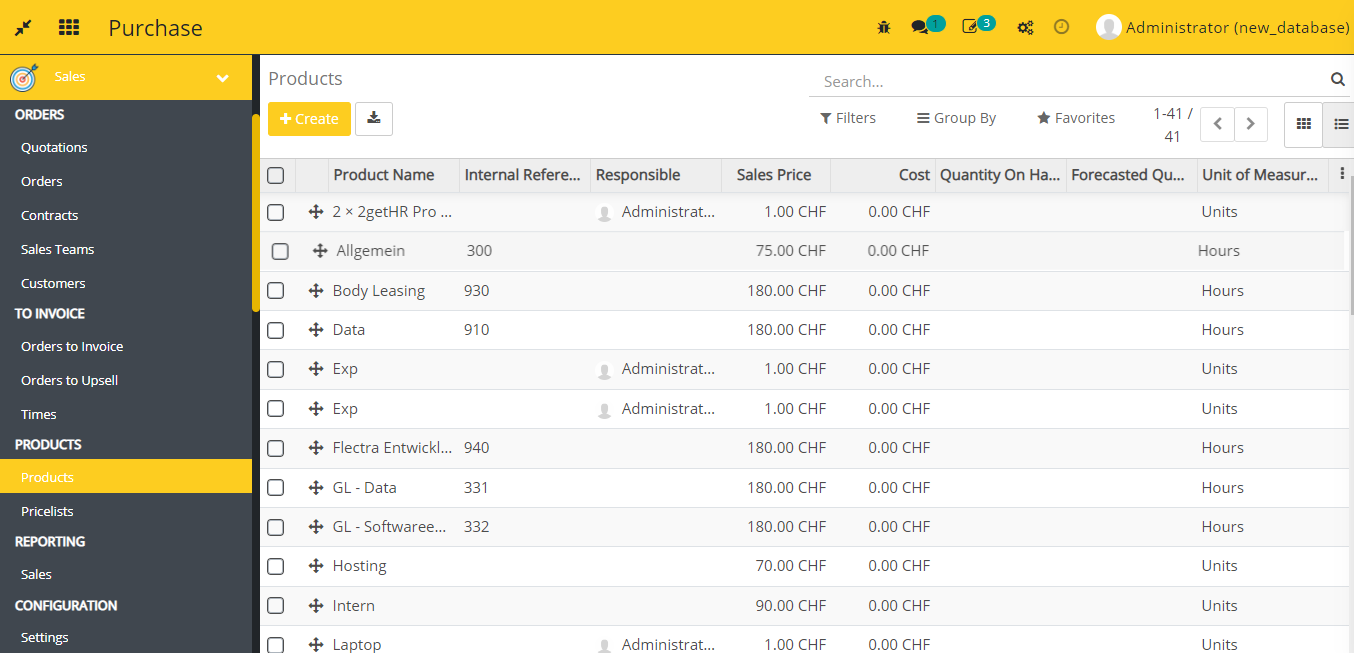
Task: Click the download export icon button
Action: pyautogui.click(x=374, y=118)
